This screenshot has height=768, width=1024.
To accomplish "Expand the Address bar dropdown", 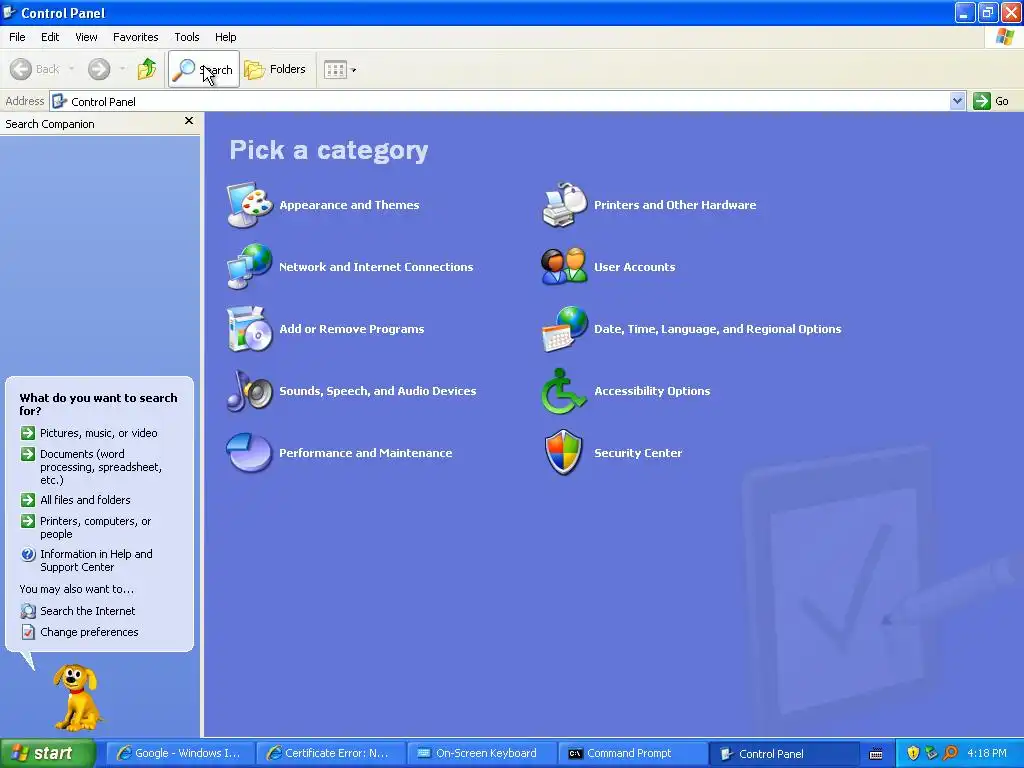I will coord(957,101).
